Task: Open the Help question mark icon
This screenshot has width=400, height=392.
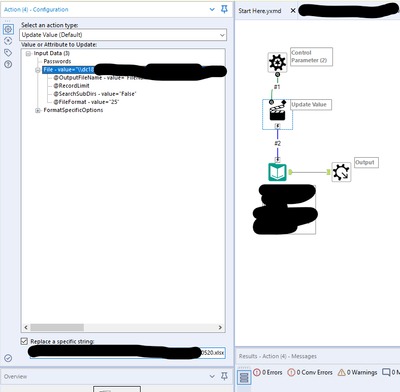Action: point(8,64)
